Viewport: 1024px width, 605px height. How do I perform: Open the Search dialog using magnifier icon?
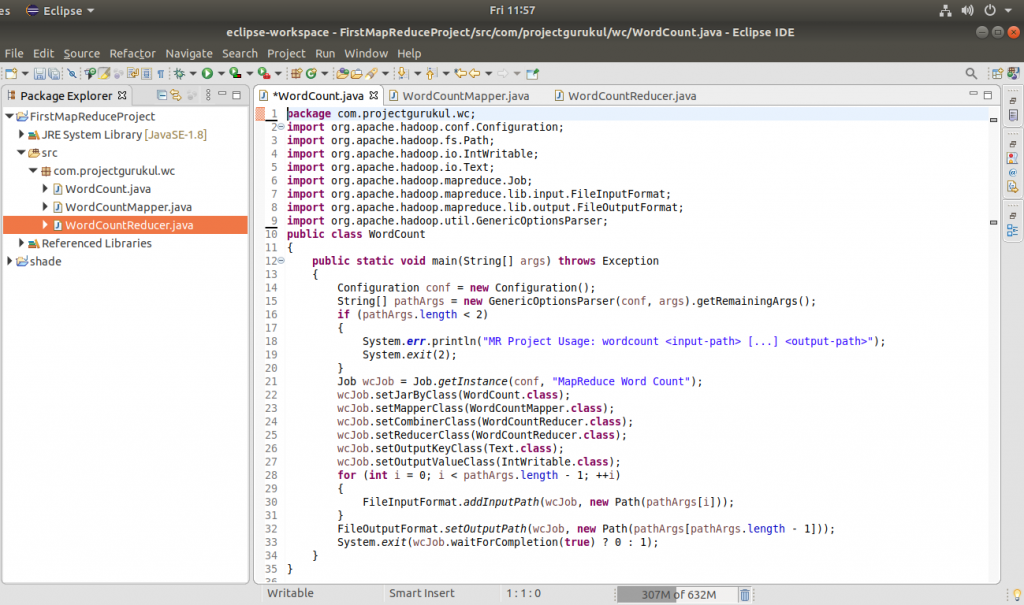click(970, 72)
